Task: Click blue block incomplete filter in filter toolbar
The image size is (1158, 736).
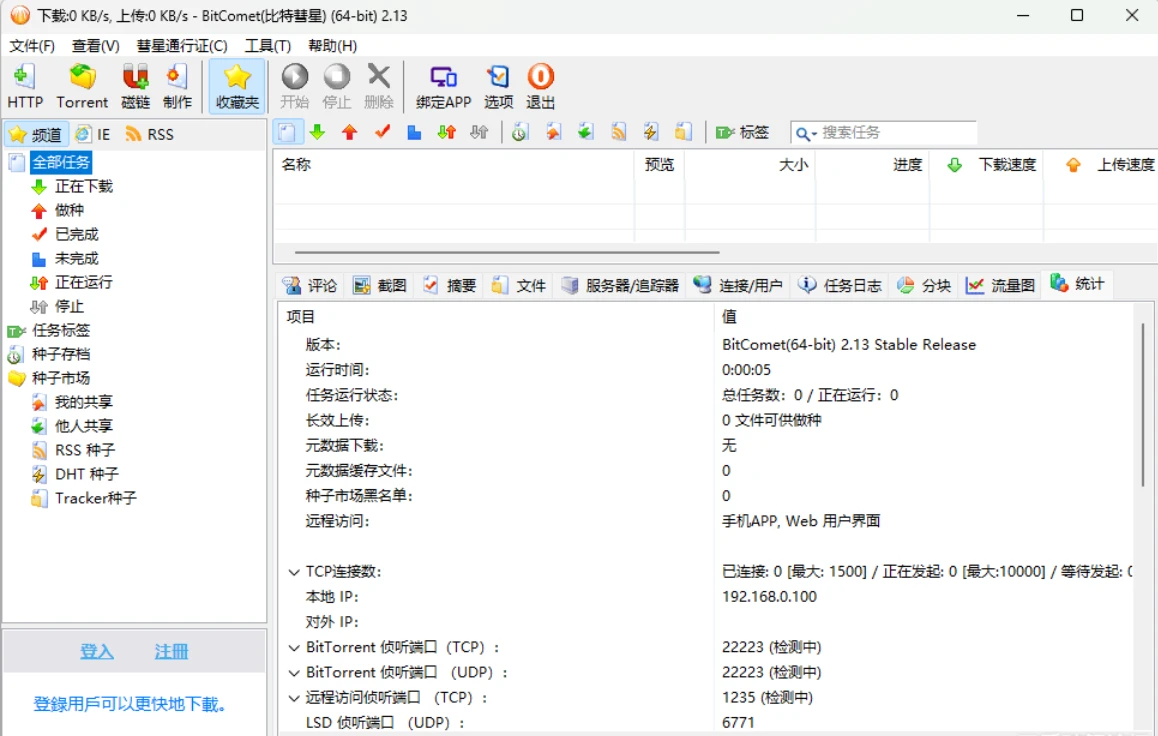Action: 414,132
